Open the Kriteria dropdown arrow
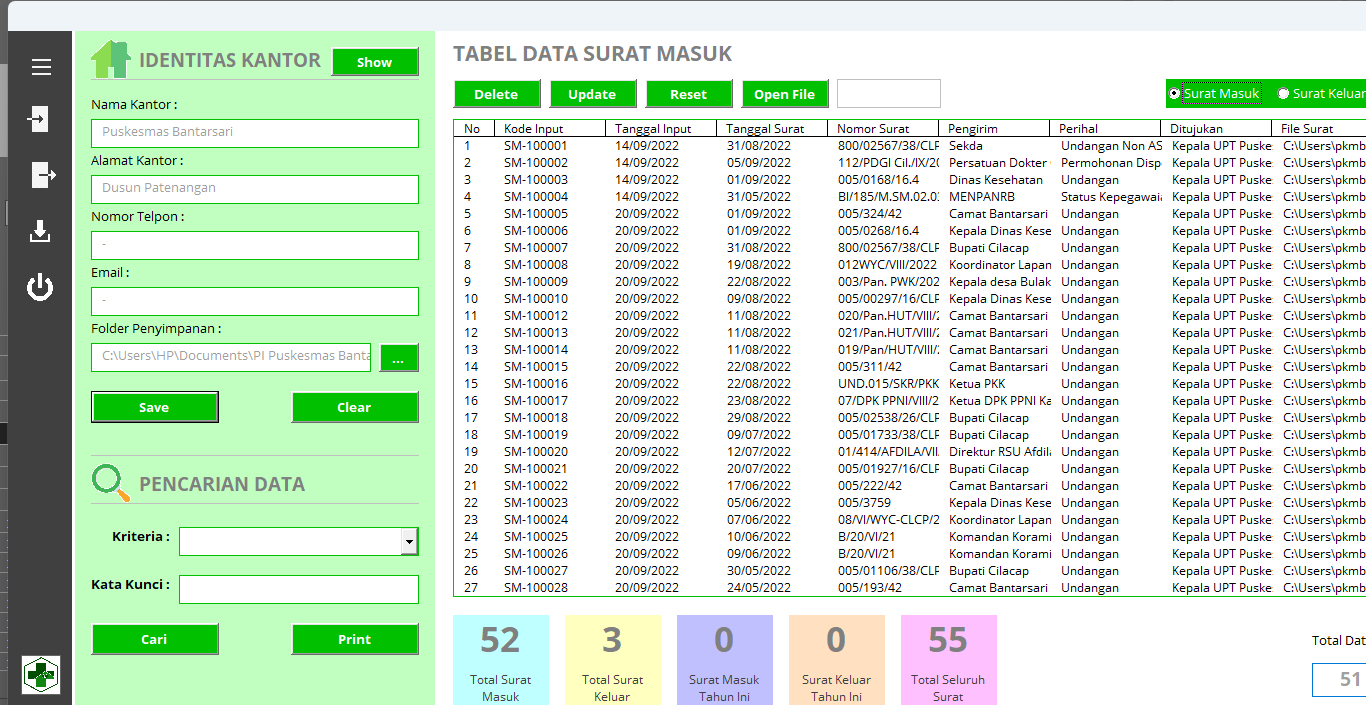 coord(409,541)
